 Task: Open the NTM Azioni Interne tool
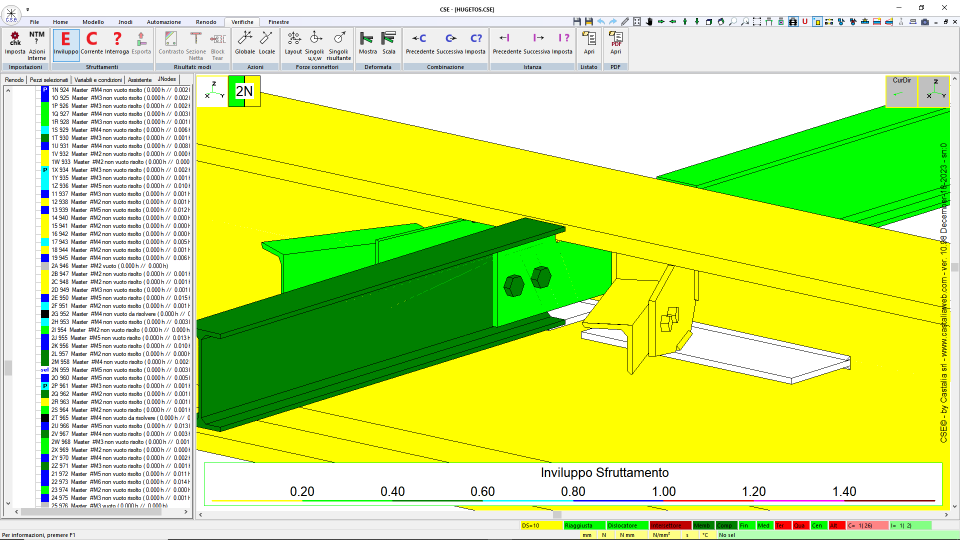point(37,45)
